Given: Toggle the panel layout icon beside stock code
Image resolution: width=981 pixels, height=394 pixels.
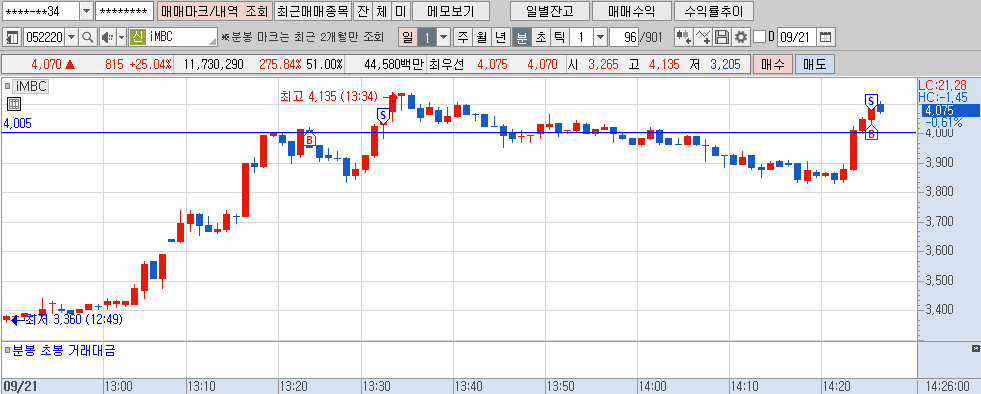Looking at the screenshot, I should [x=11, y=37].
